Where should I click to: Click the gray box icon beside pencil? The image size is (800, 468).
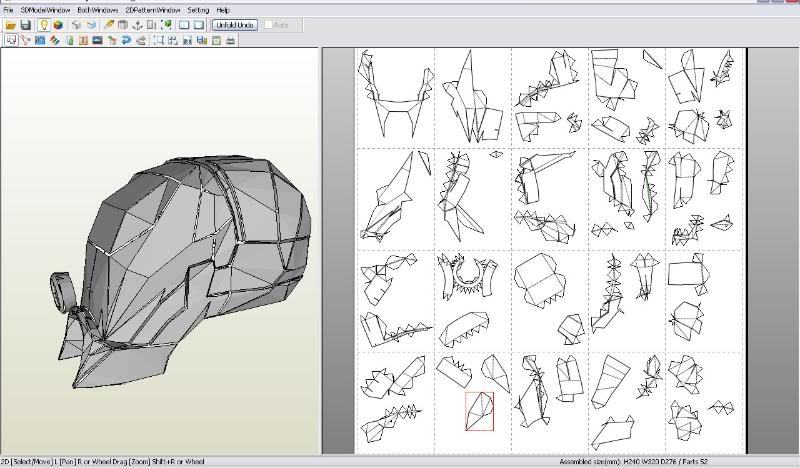tap(123, 25)
